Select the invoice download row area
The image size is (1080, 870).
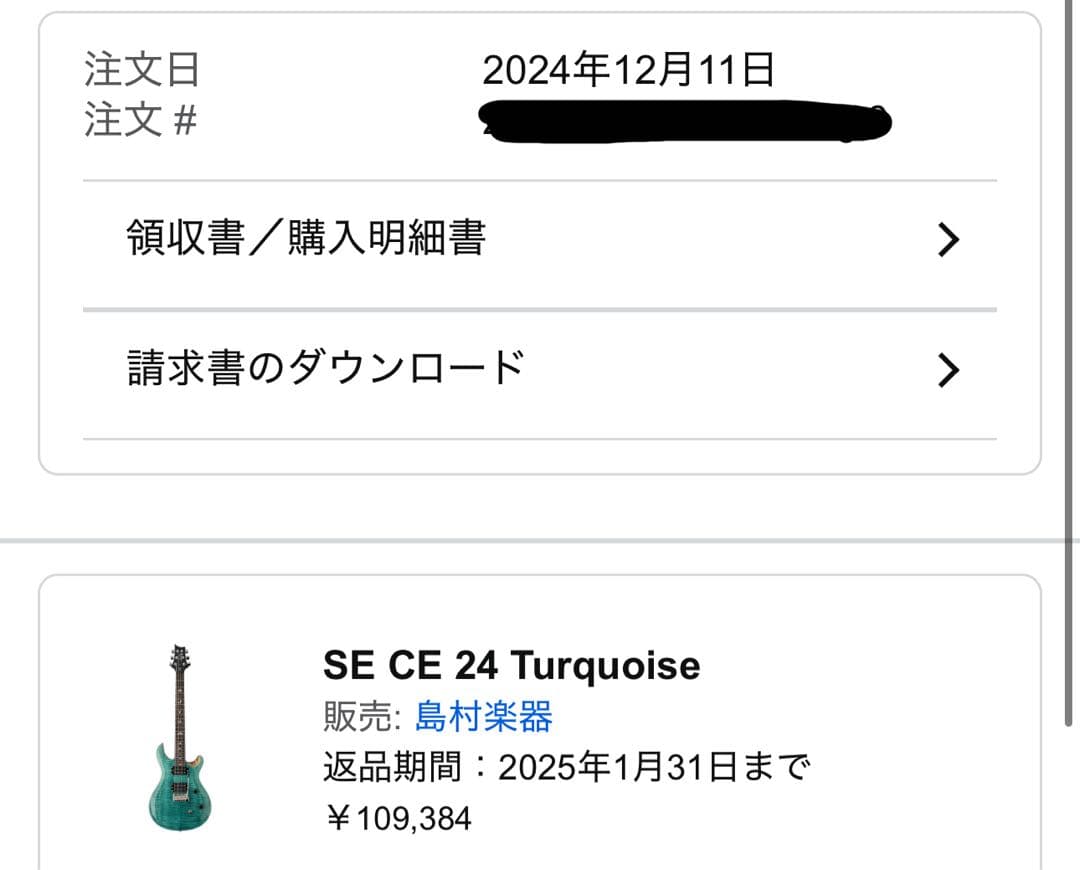click(x=540, y=368)
